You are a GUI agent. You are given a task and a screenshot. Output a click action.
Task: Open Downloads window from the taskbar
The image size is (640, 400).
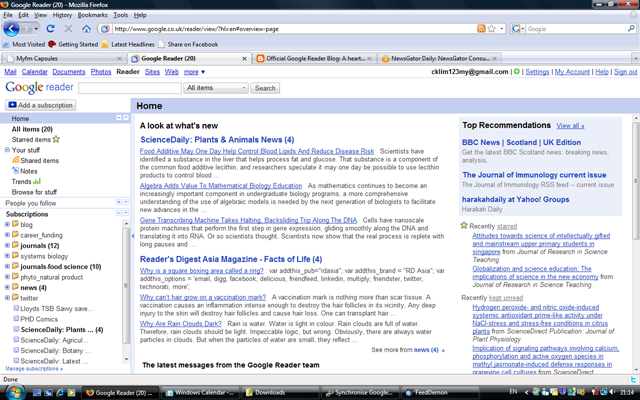click(x=280, y=392)
